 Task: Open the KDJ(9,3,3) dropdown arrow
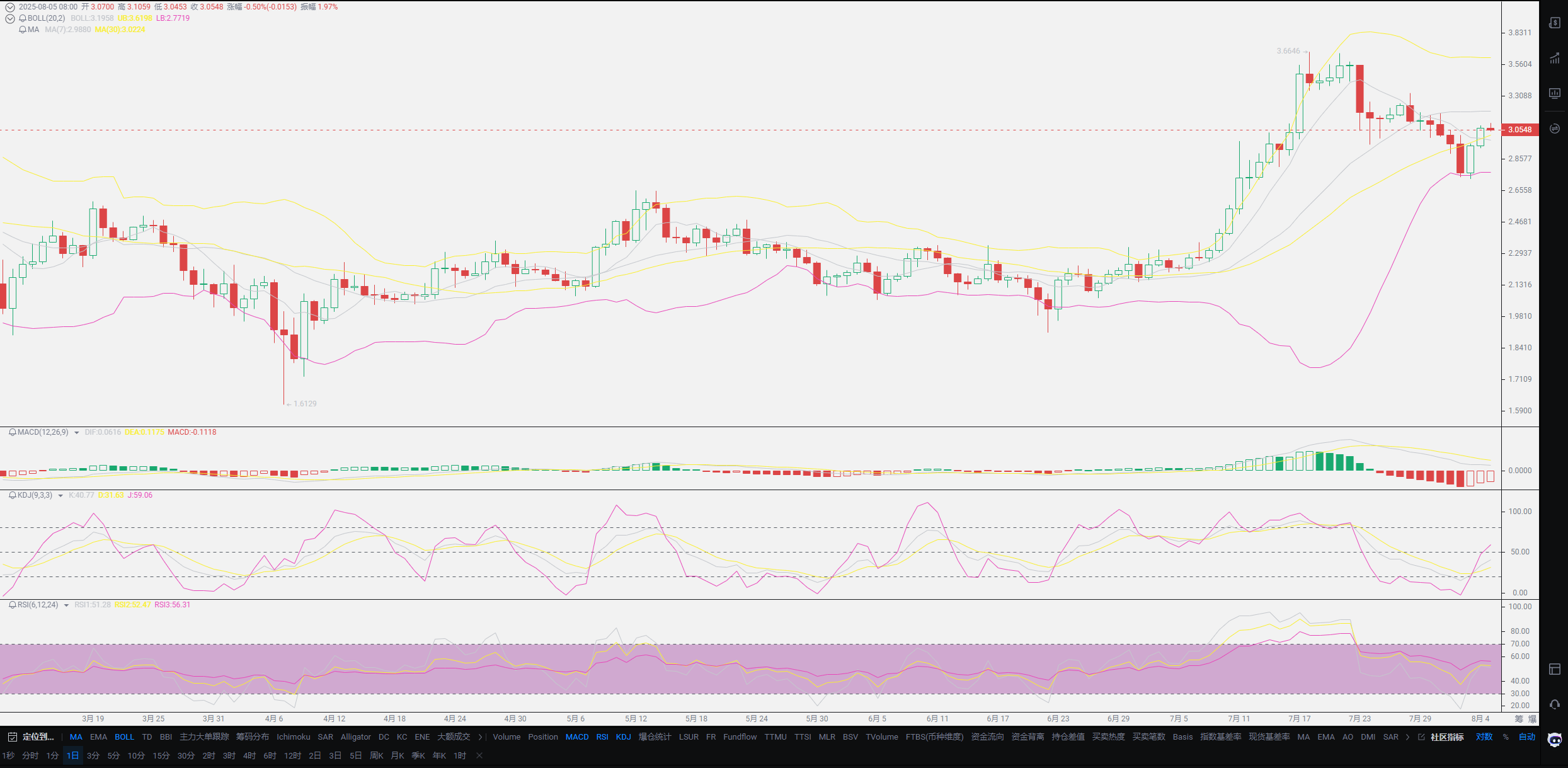[60, 496]
